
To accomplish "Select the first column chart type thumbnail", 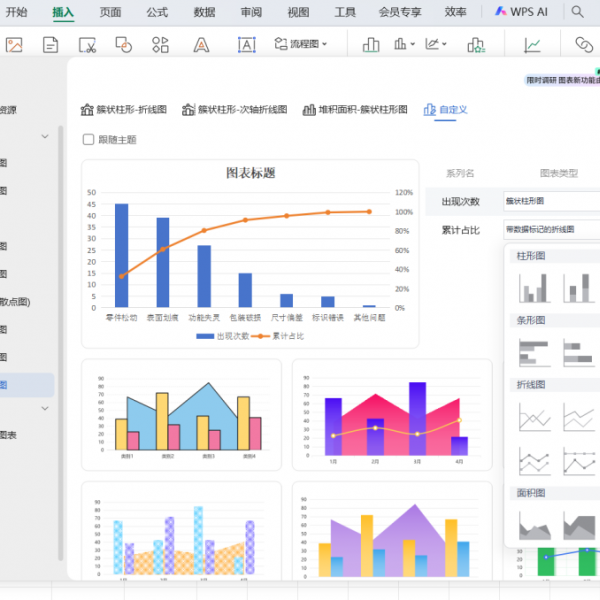I will point(534,289).
